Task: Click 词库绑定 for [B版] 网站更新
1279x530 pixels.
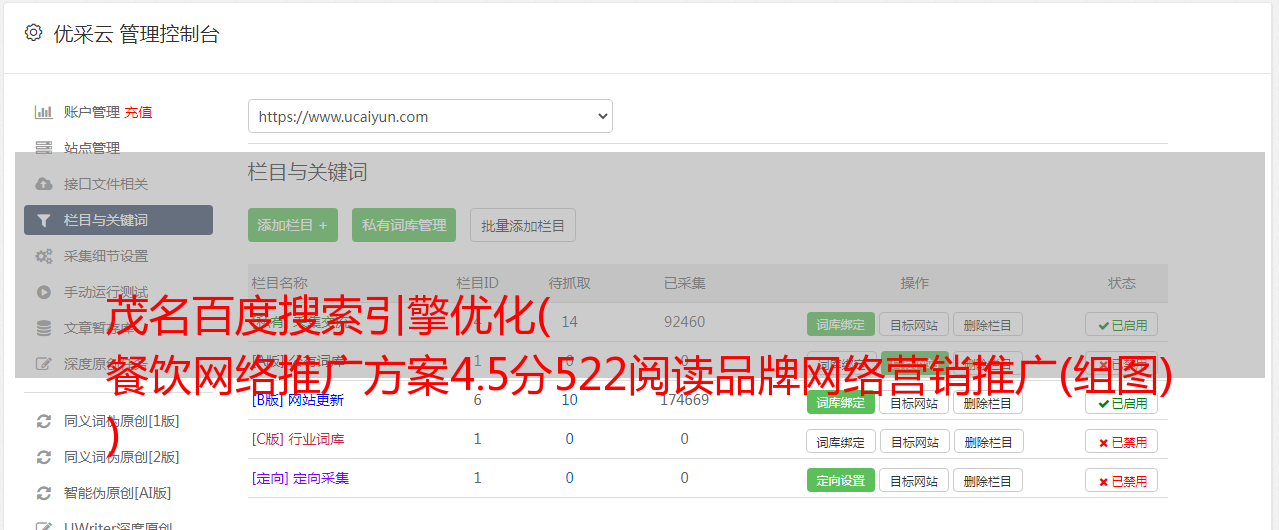Action: coord(840,403)
